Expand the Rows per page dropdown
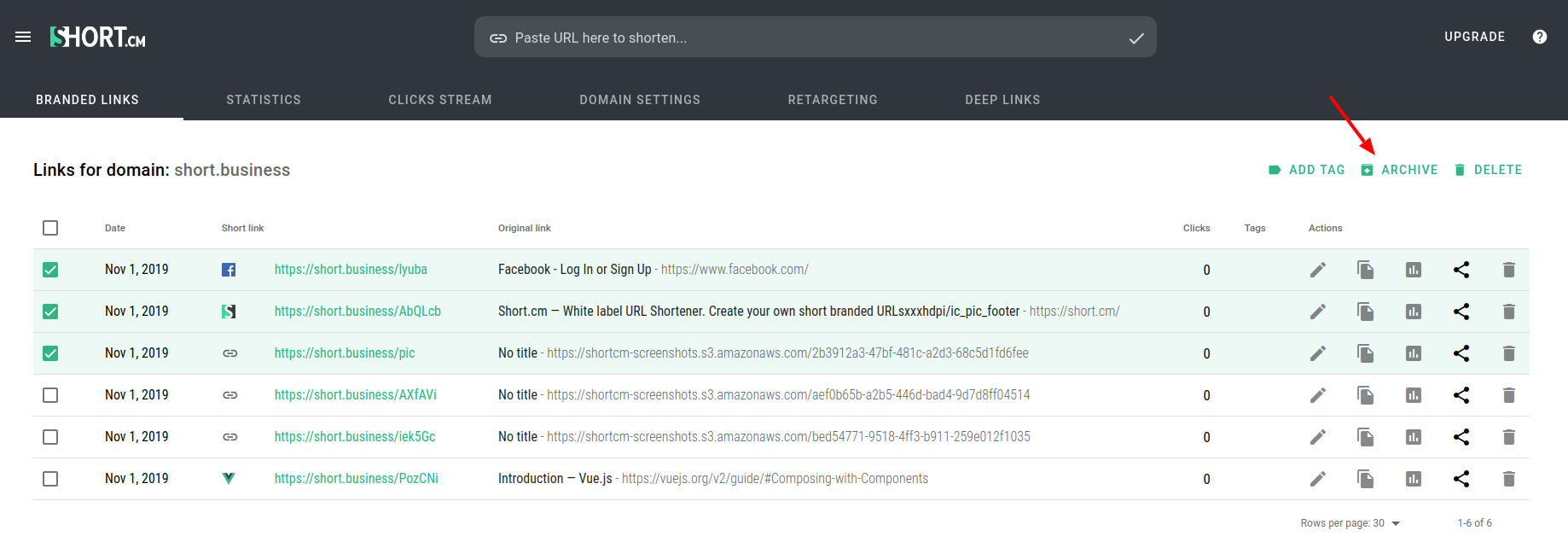 coord(1396,523)
